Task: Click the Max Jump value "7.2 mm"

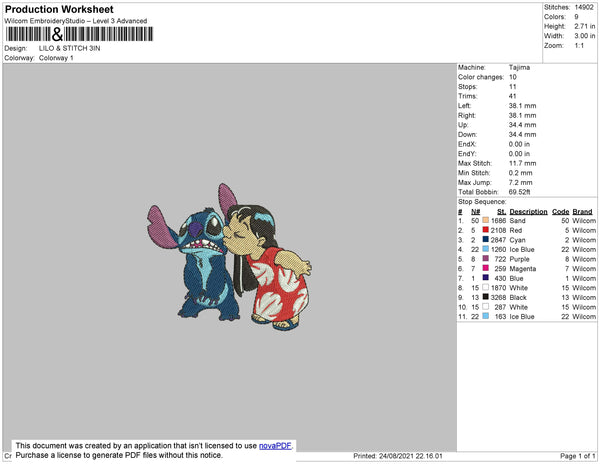Action: pyautogui.click(x=520, y=182)
